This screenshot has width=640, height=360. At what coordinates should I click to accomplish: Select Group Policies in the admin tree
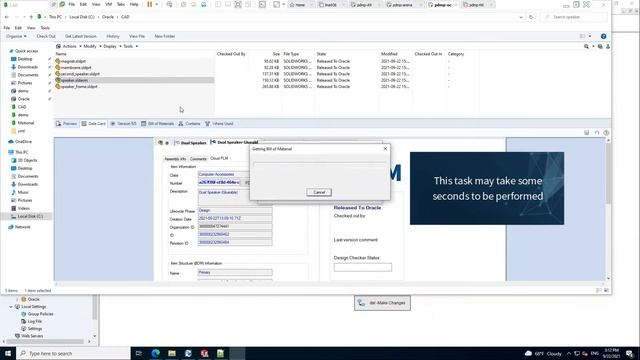40,314
